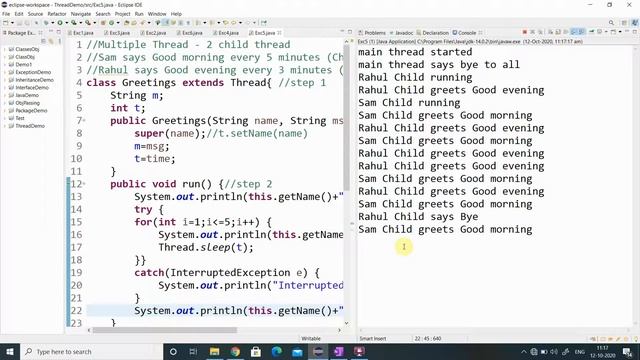This screenshot has width=640, height=360.
Task: Minimize the Package Explorer view
Action: coord(51,31)
